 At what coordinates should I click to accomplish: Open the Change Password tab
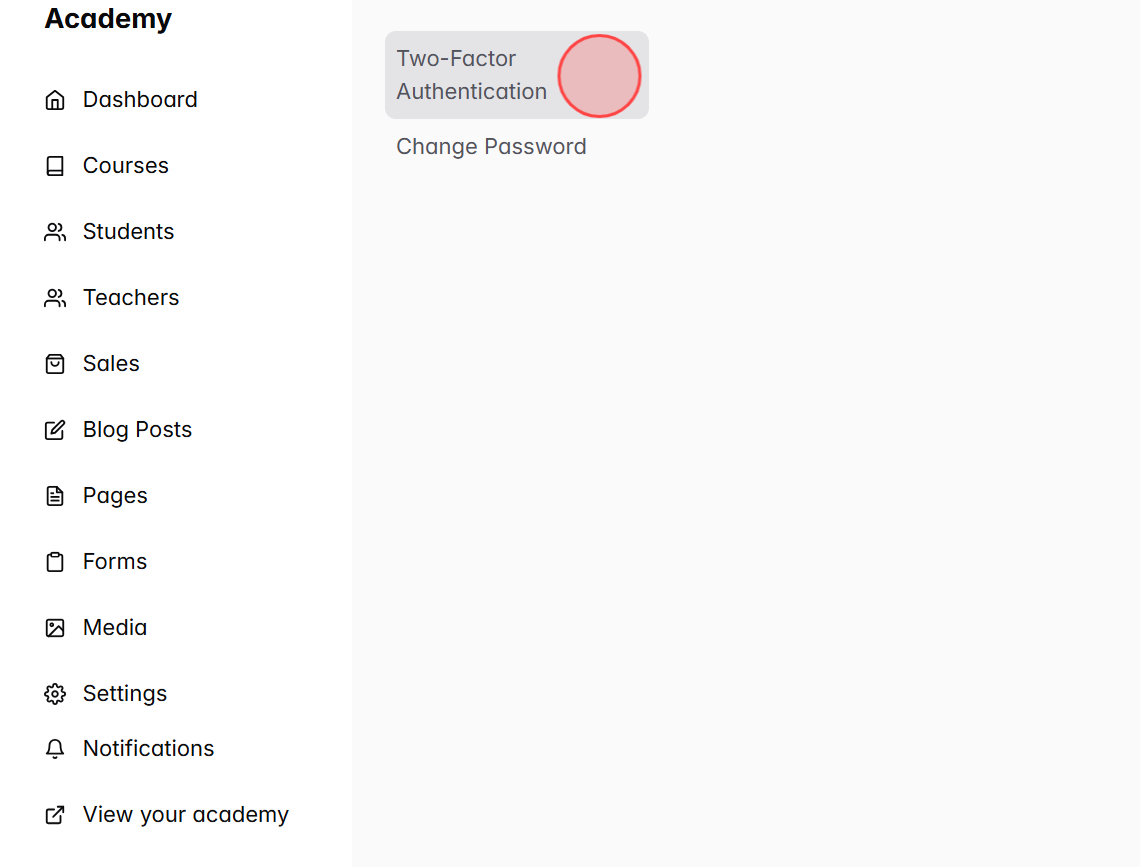point(491,146)
